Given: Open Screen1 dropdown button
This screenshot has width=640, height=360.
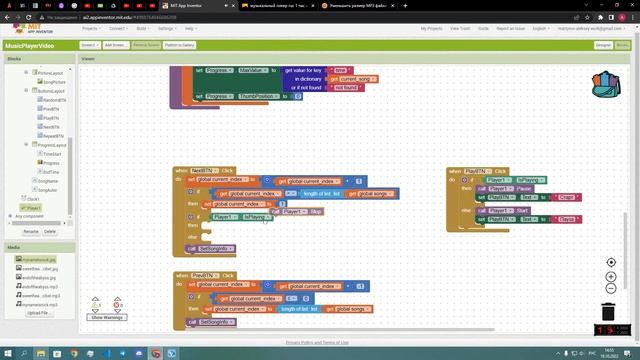Looking at the screenshot, I should point(90,45).
